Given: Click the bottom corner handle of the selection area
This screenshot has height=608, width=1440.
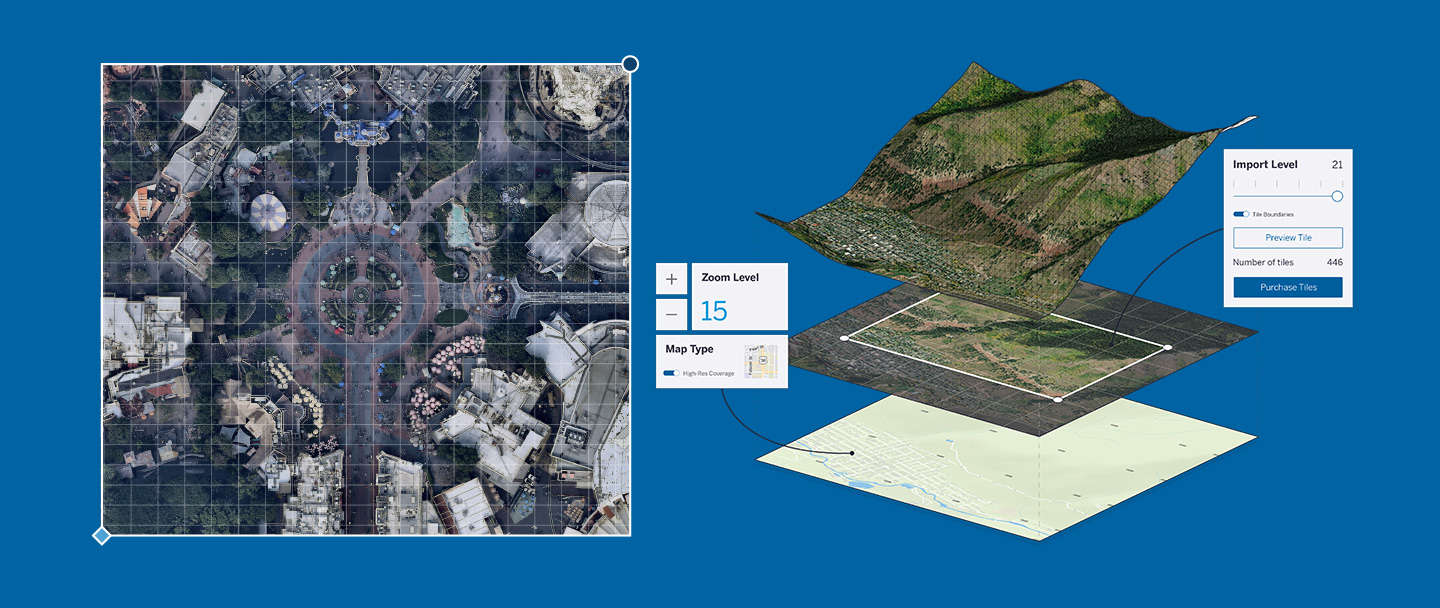Looking at the screenshot, I should tap(1058, 398).
